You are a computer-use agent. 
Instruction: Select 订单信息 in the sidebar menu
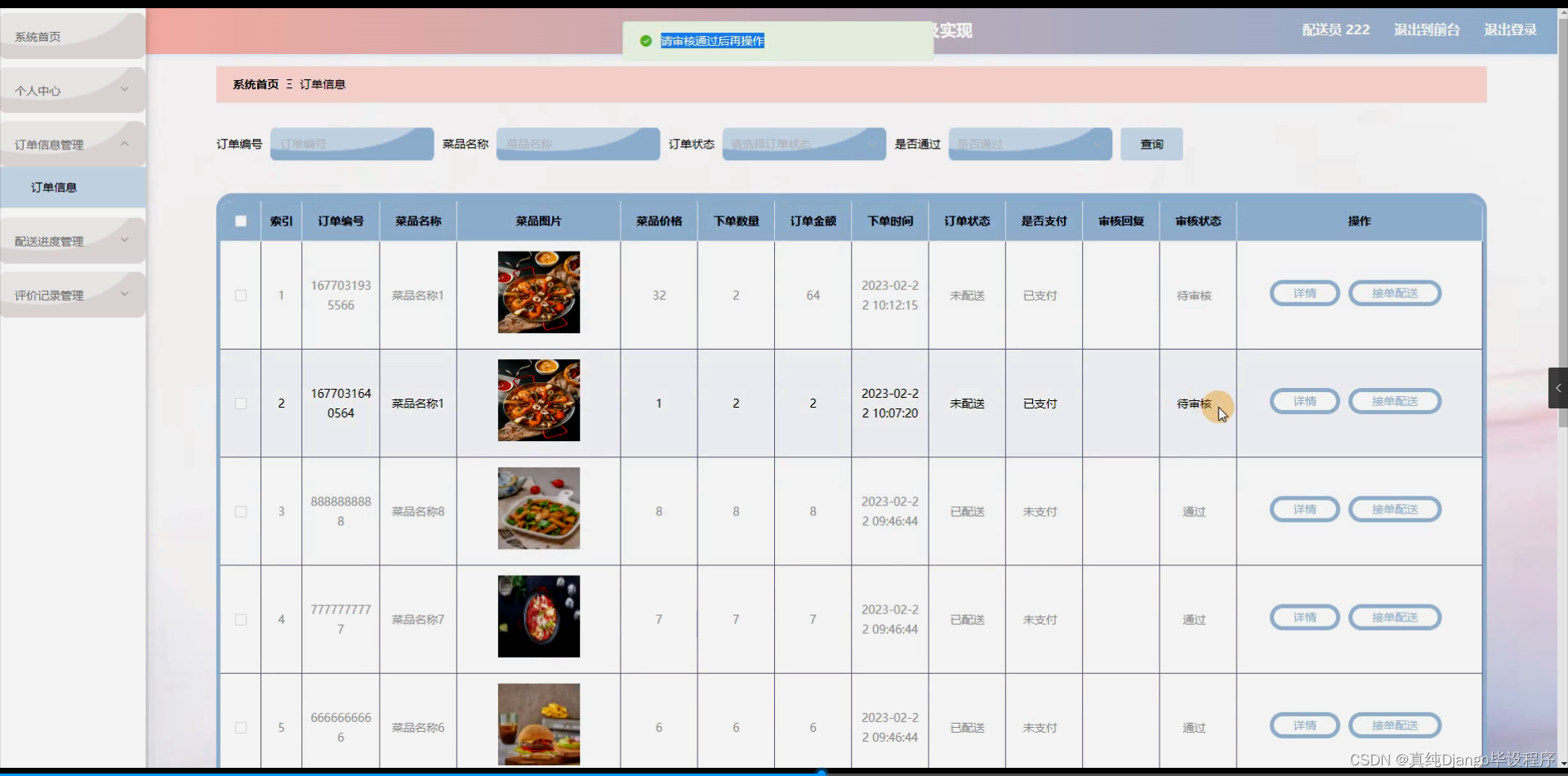pos(54,187)
